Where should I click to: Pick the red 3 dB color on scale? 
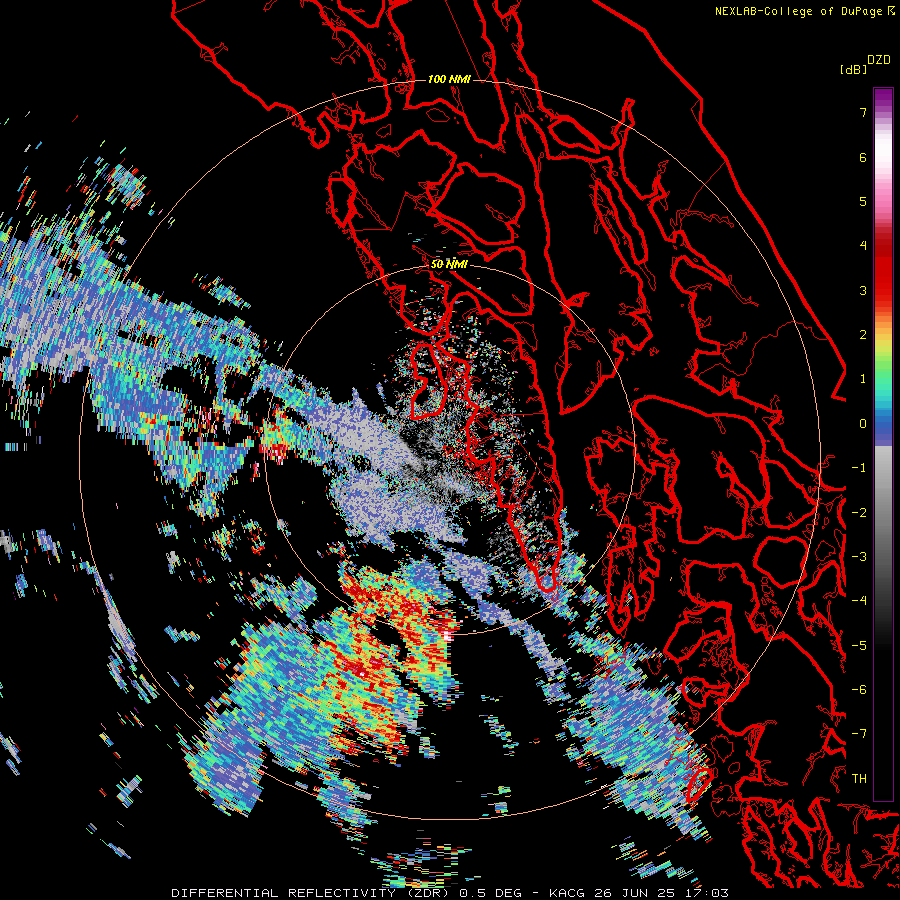[x=883, y=290]
